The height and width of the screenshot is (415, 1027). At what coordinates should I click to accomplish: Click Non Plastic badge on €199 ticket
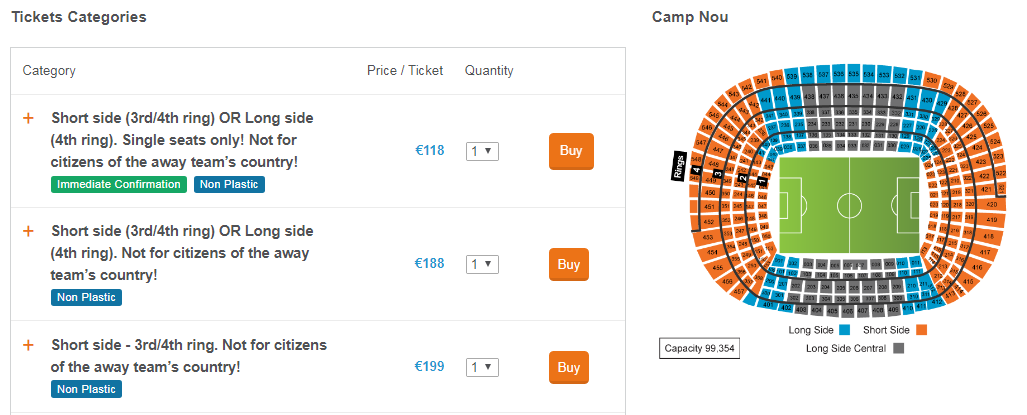[87, 389]
